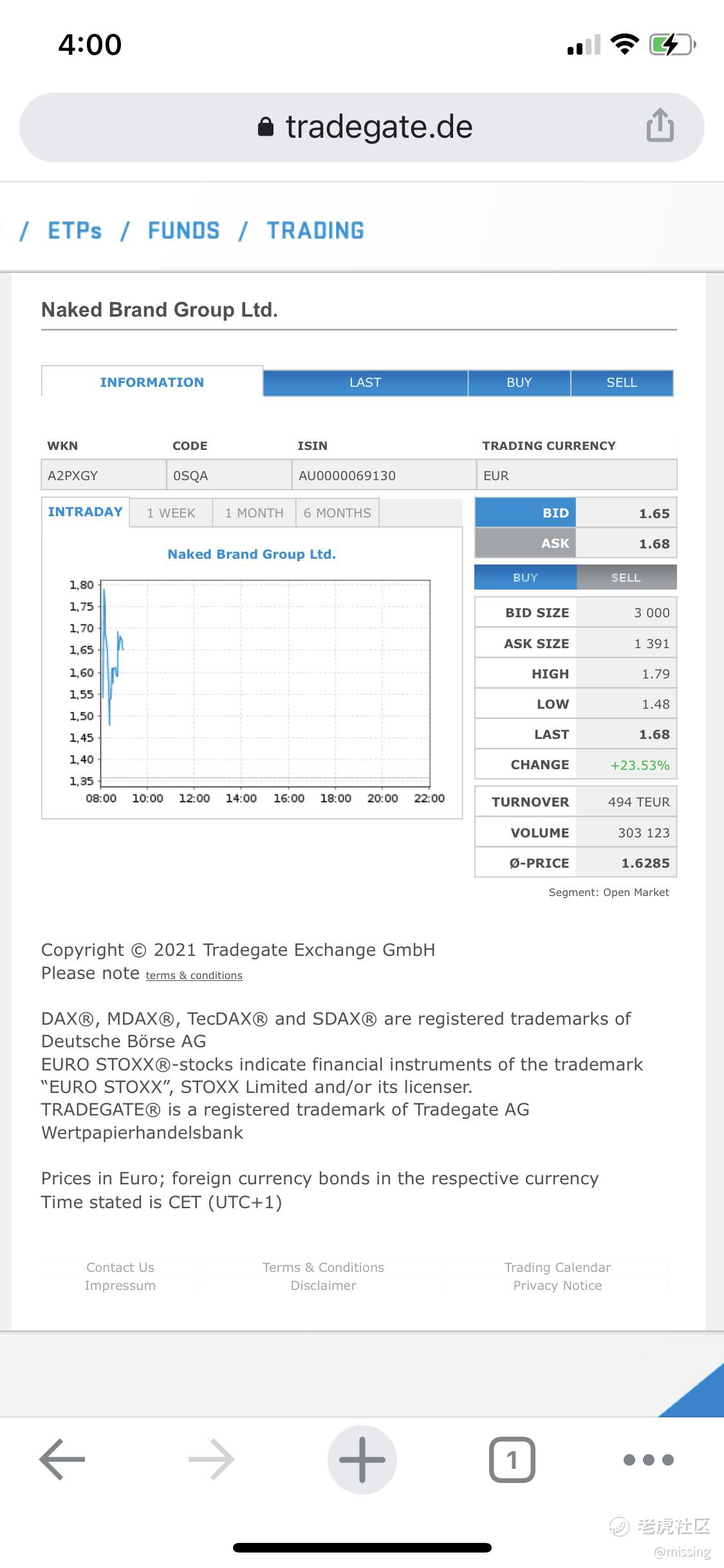Open the tab switcher showing 1
724x1568 pixels.
tap(512, 1459)
